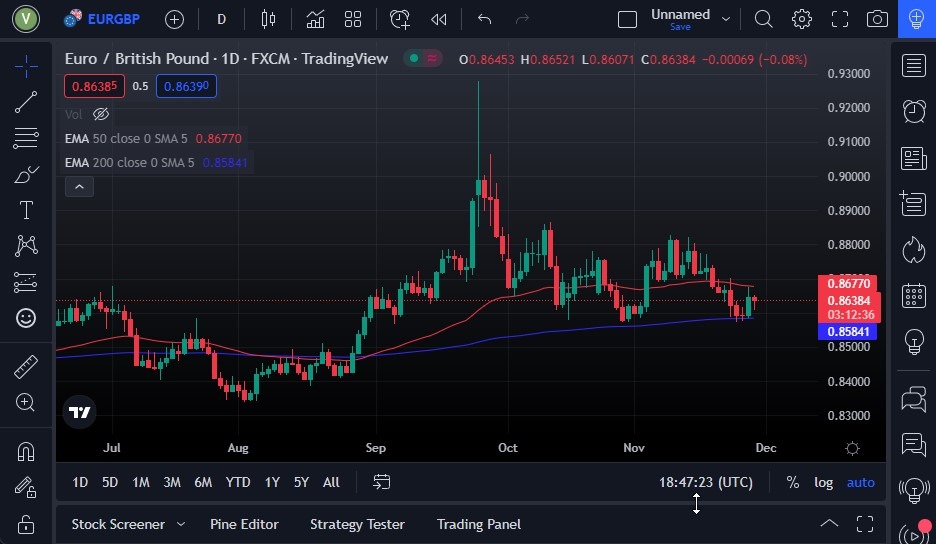Open the emoji icons tool
Viewport: 936px width, 544px height.
click(26, 318)
